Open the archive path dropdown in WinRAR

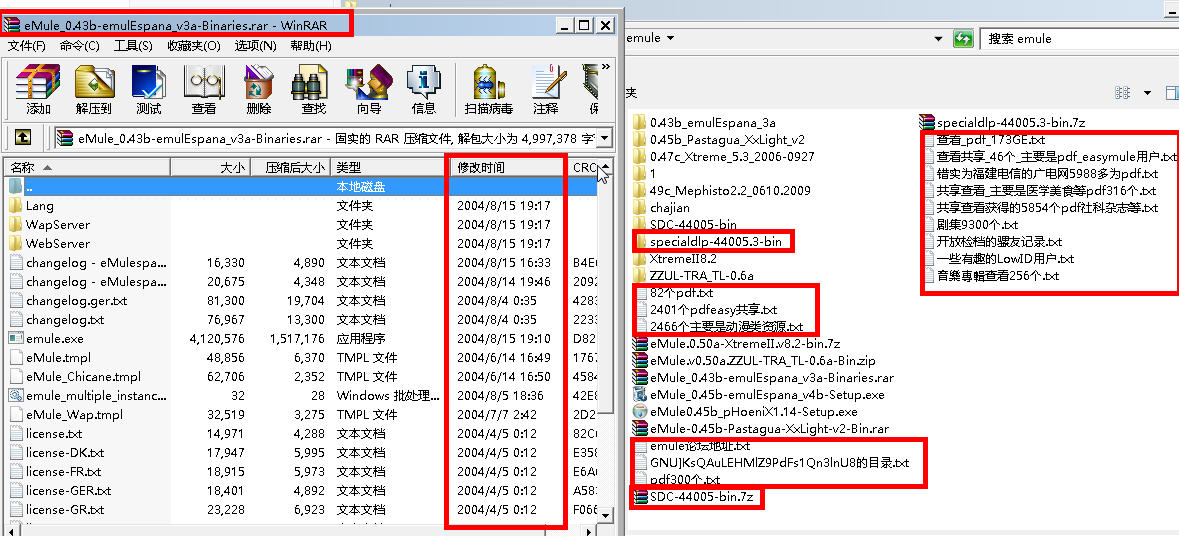click(605, 138)
